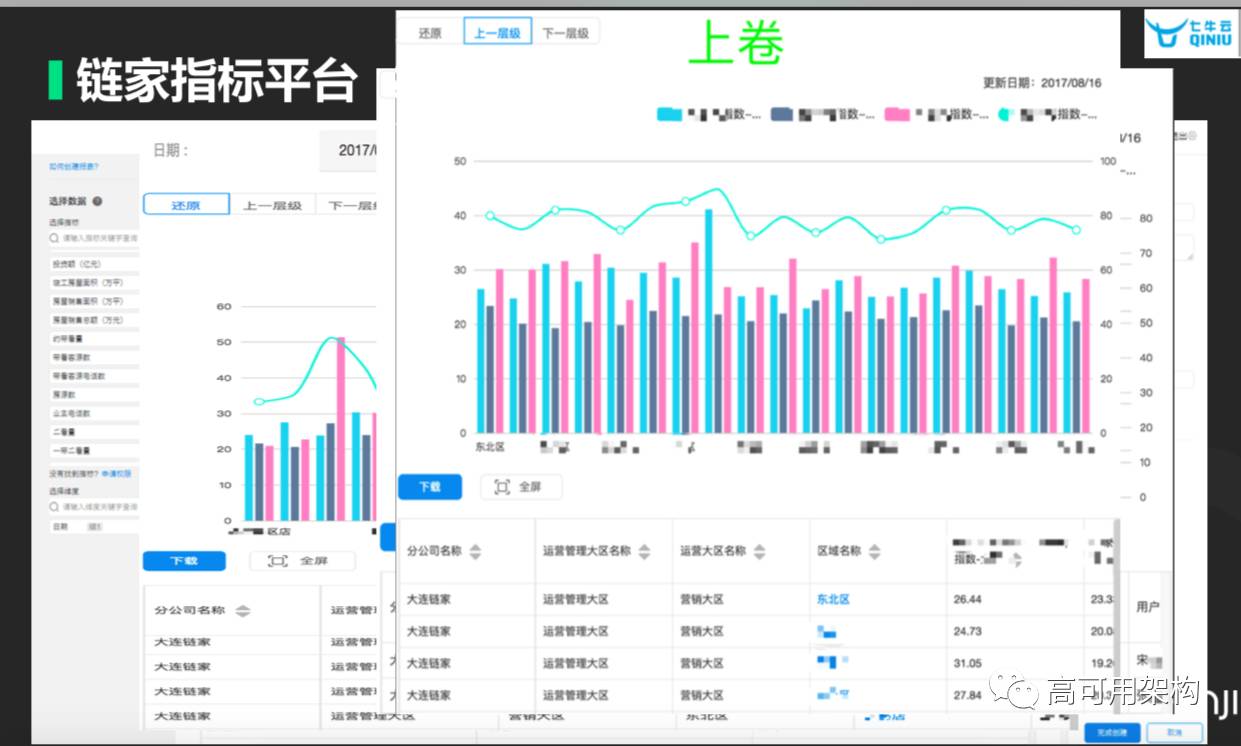The image size is (1241, 746).
Task: Open the 如何创建报表? help link
Action: click(x=75, y=166)
